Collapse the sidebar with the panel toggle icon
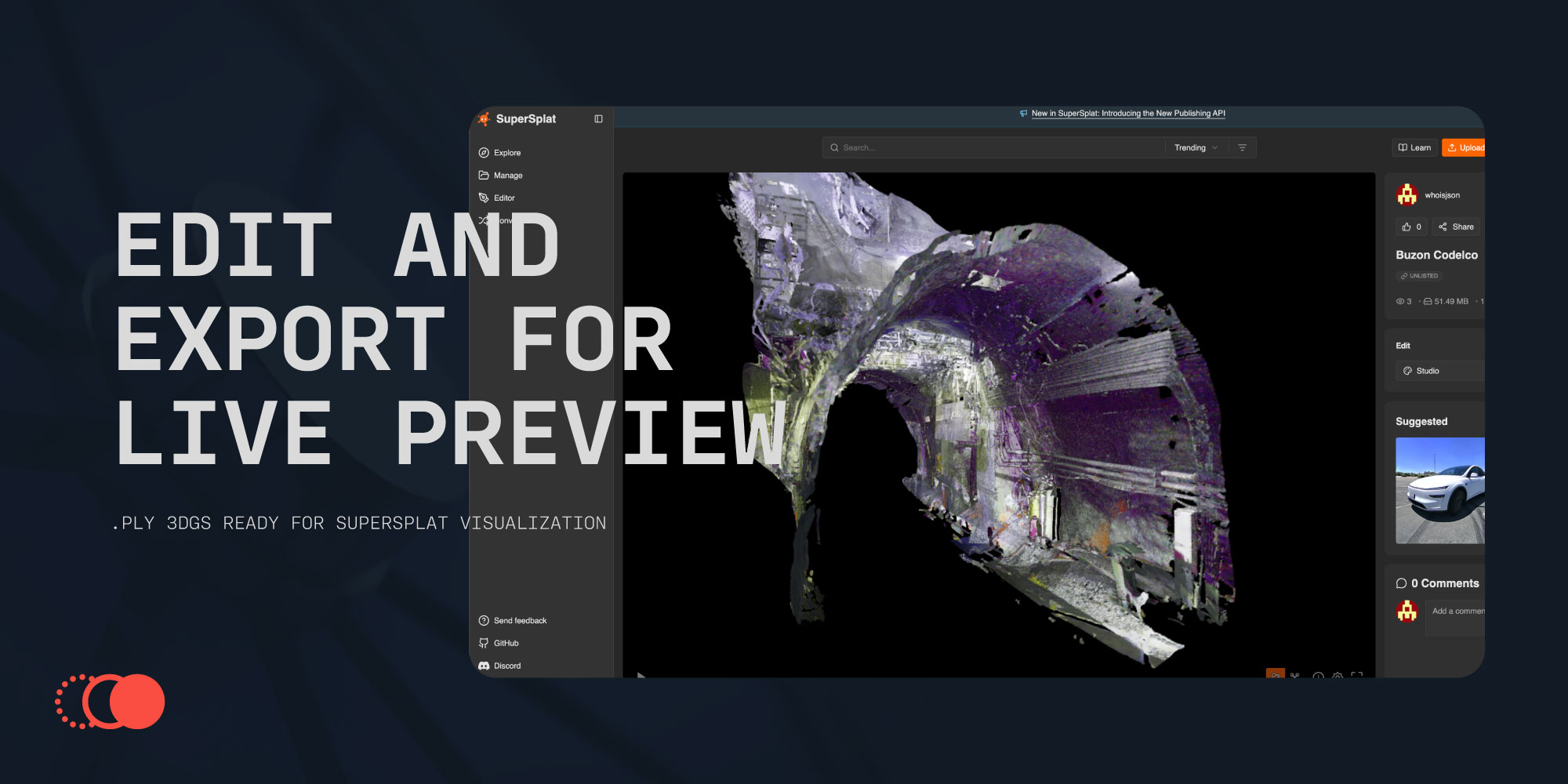The width and height of the screenshot is (1568, 784). click(598, 119)
